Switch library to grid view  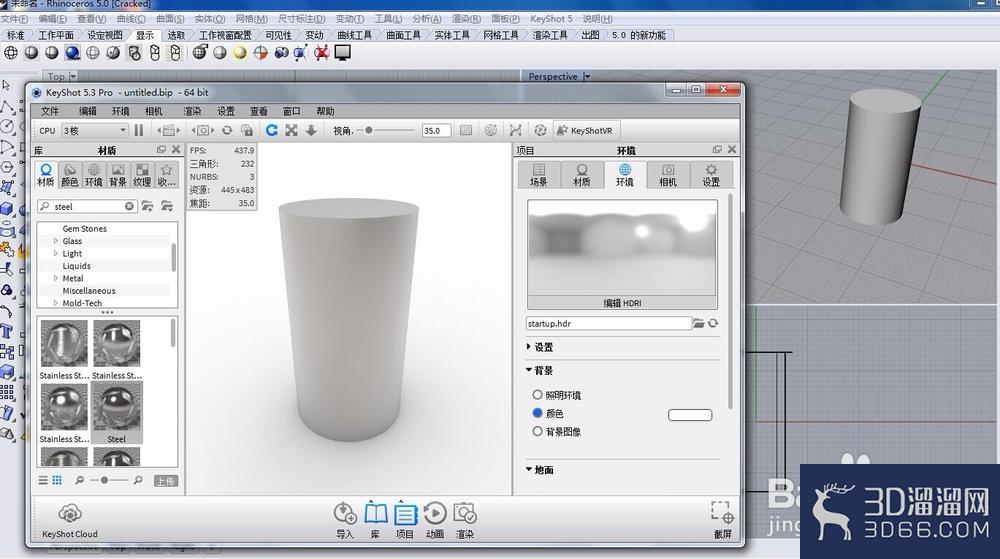(x=57, y=480)
